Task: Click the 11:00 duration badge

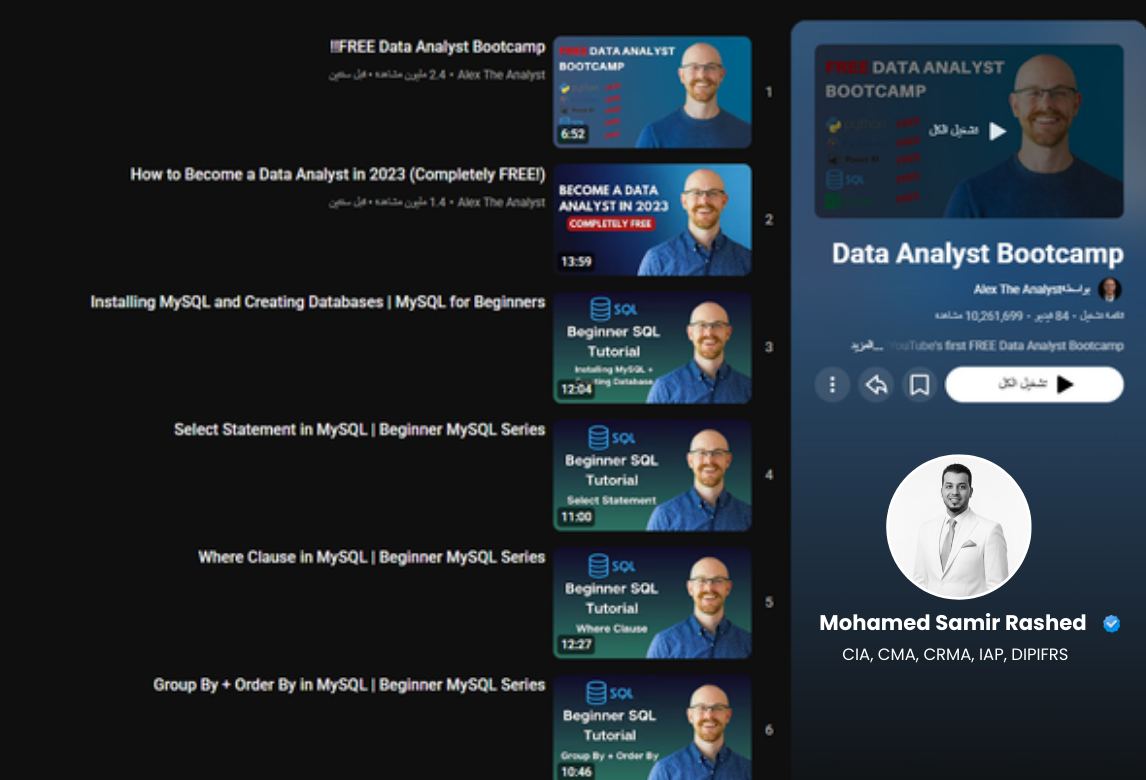Action: click(x=577, y=517)
